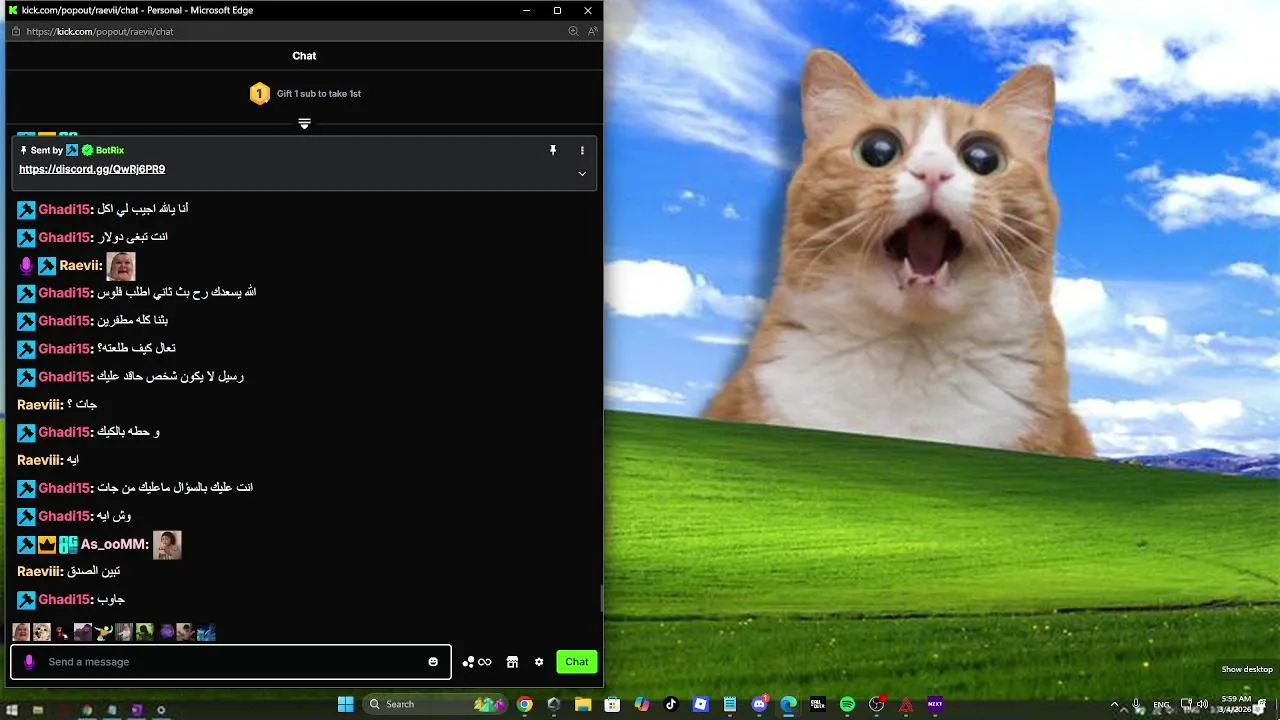Screen dimensions: 1280x720
Task: Open the discord.gg/QwRj6PR9 link
Action: (x=92, y=170)
